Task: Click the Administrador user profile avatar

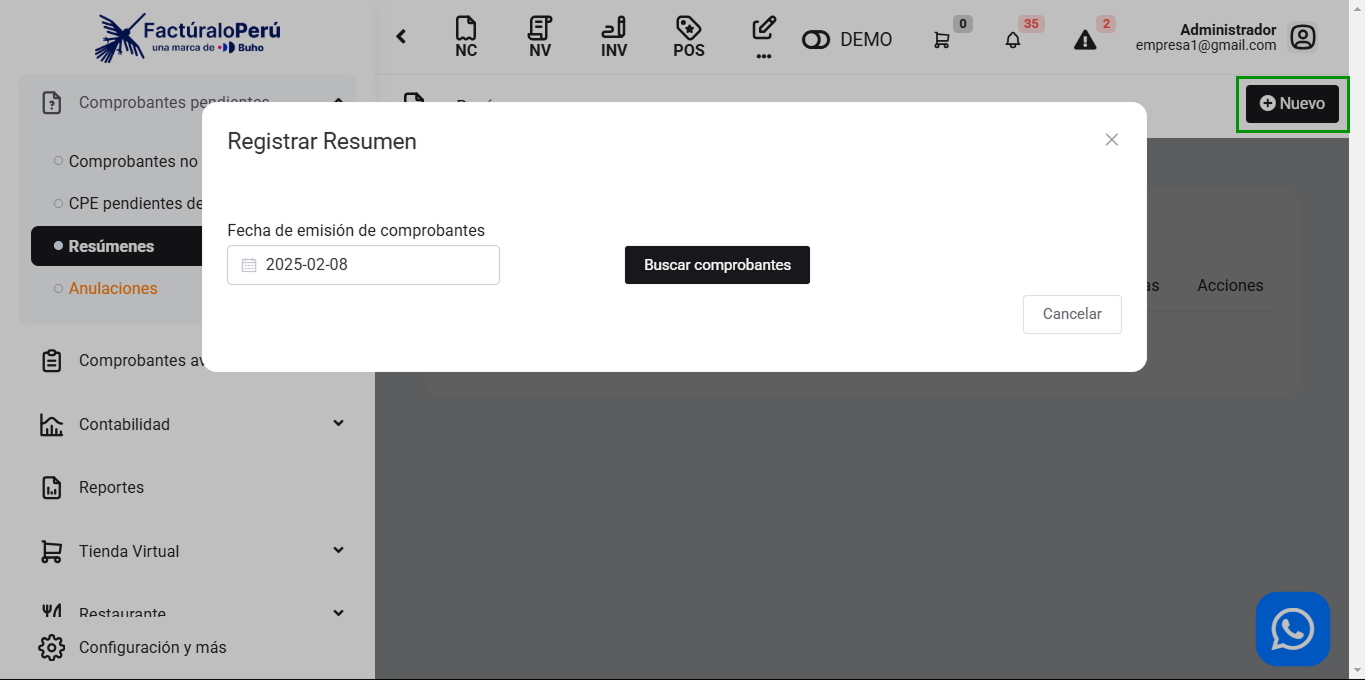Action: [1302, 38]
